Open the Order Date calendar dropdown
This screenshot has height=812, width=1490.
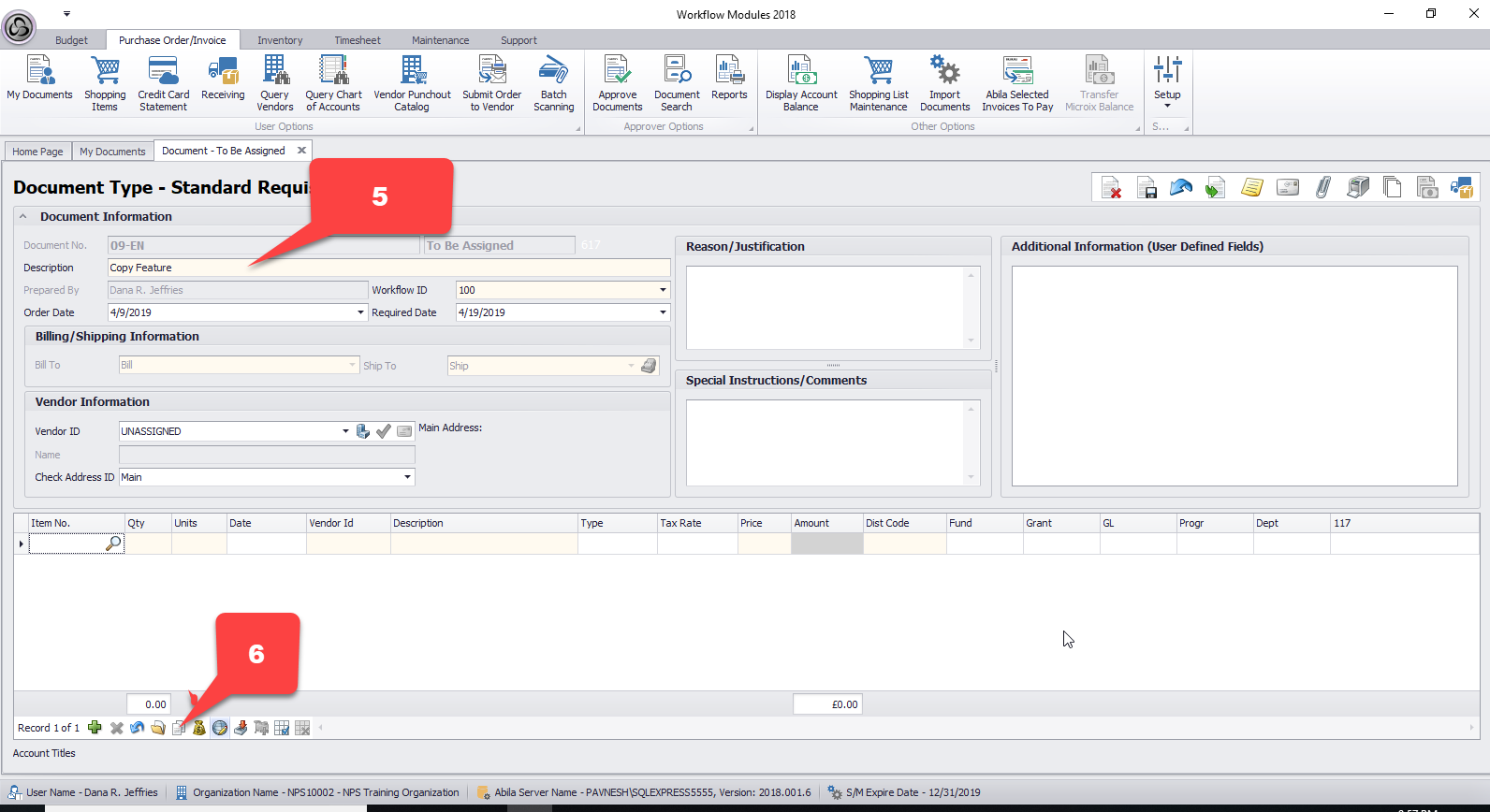[x=360, y=312]
